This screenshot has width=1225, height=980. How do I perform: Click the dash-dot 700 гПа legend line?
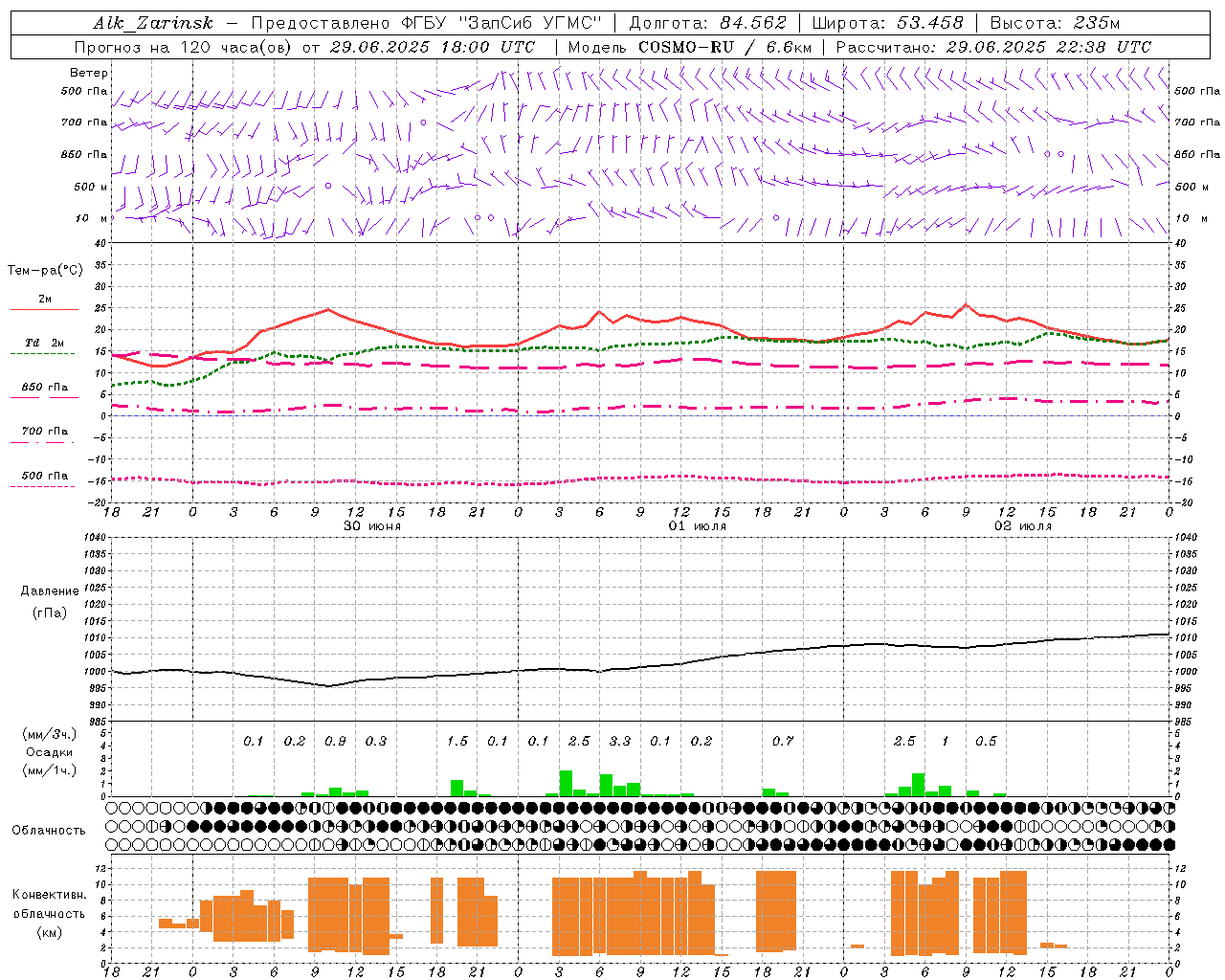[44, 442]
